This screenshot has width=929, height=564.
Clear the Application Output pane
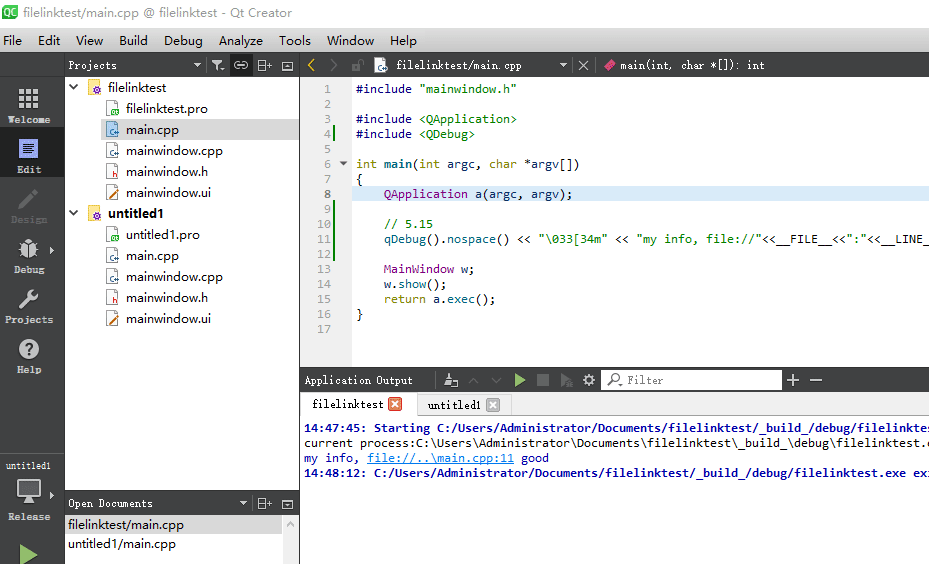(451, 380)
